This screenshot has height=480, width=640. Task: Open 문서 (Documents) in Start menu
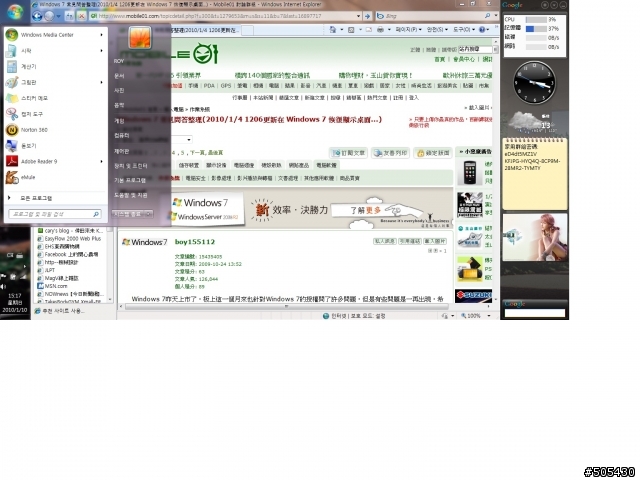coord(119,76)
